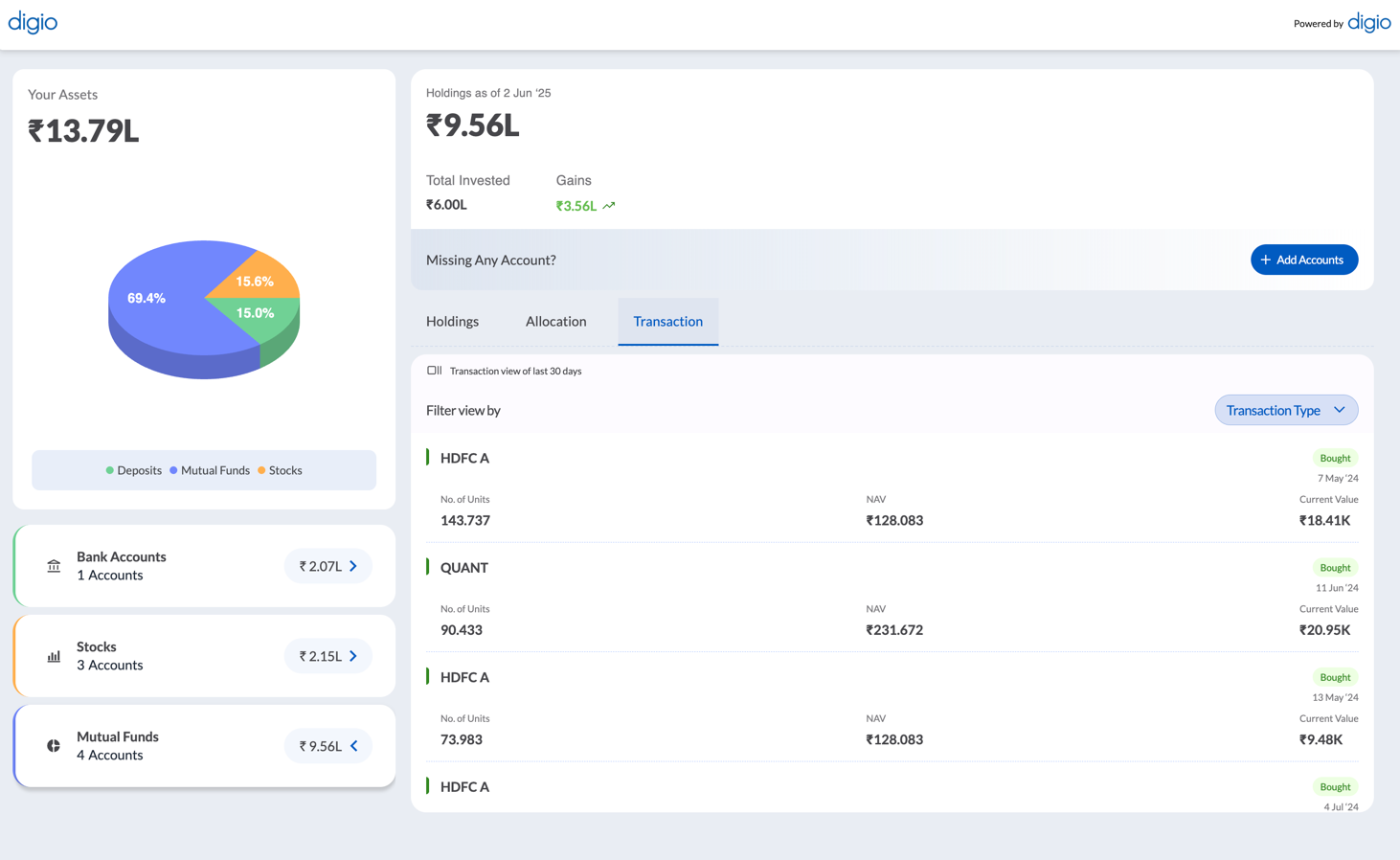Click the blue Mutual Funds legend dot
The width and height of the screenshot is (1400, 860).
pos(173,470)
